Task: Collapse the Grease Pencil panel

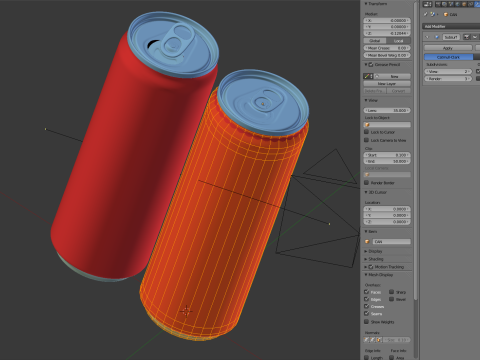Action: pos(366,64)
